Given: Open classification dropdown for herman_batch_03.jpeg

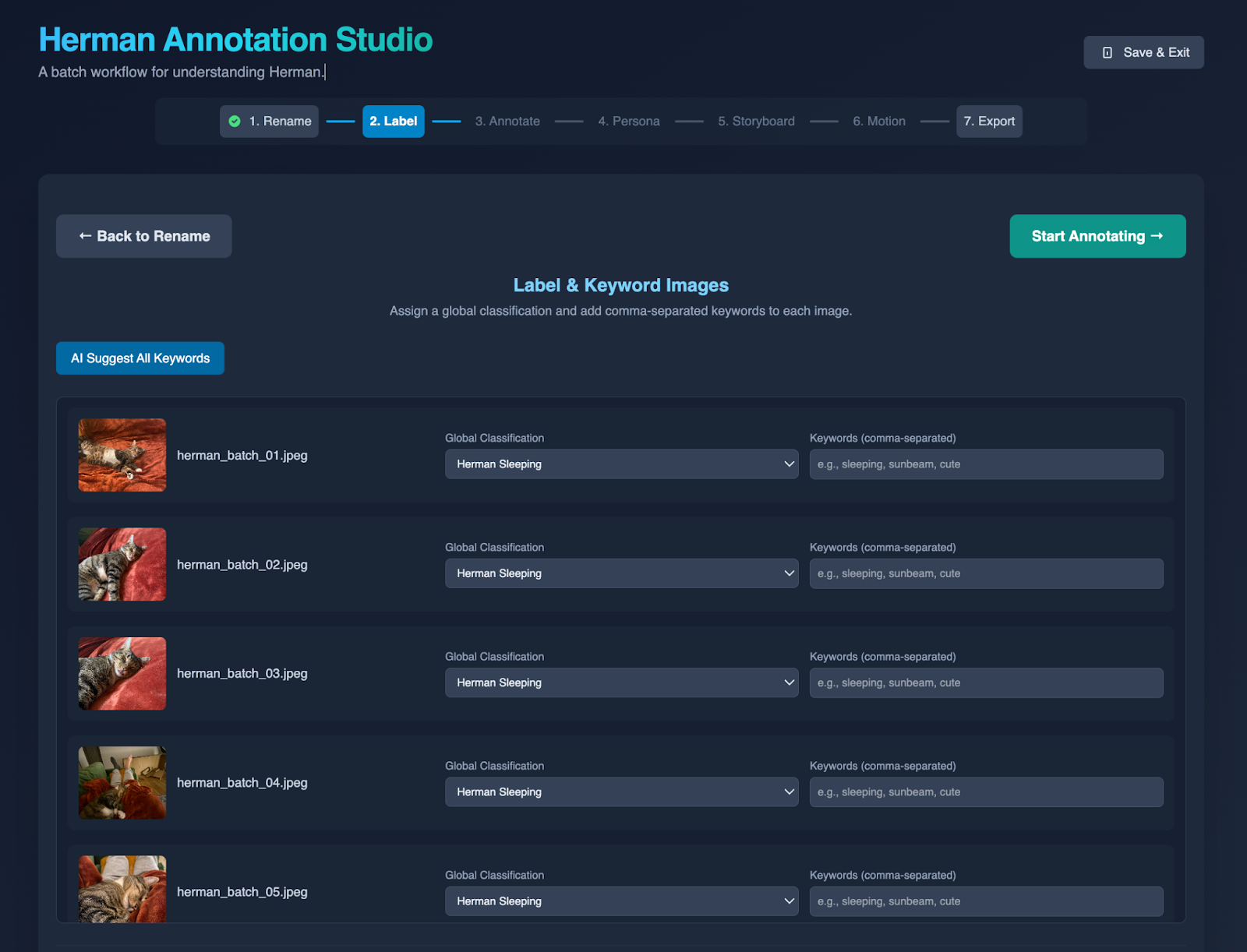Looking at the screenshot, I should [x=621, y=682].
